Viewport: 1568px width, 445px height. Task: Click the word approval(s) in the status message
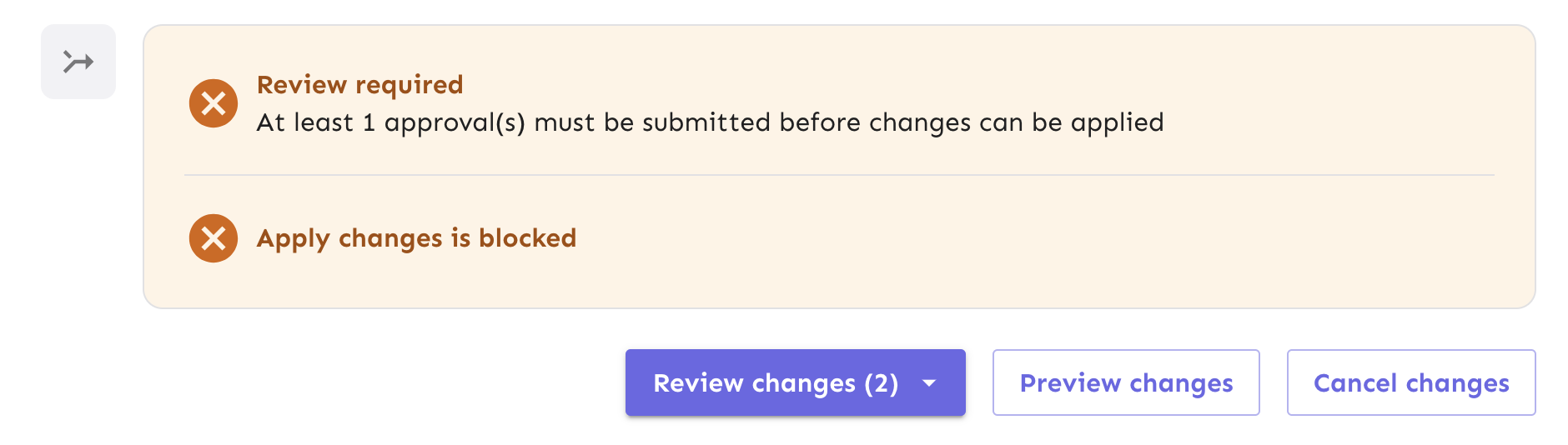455,123
